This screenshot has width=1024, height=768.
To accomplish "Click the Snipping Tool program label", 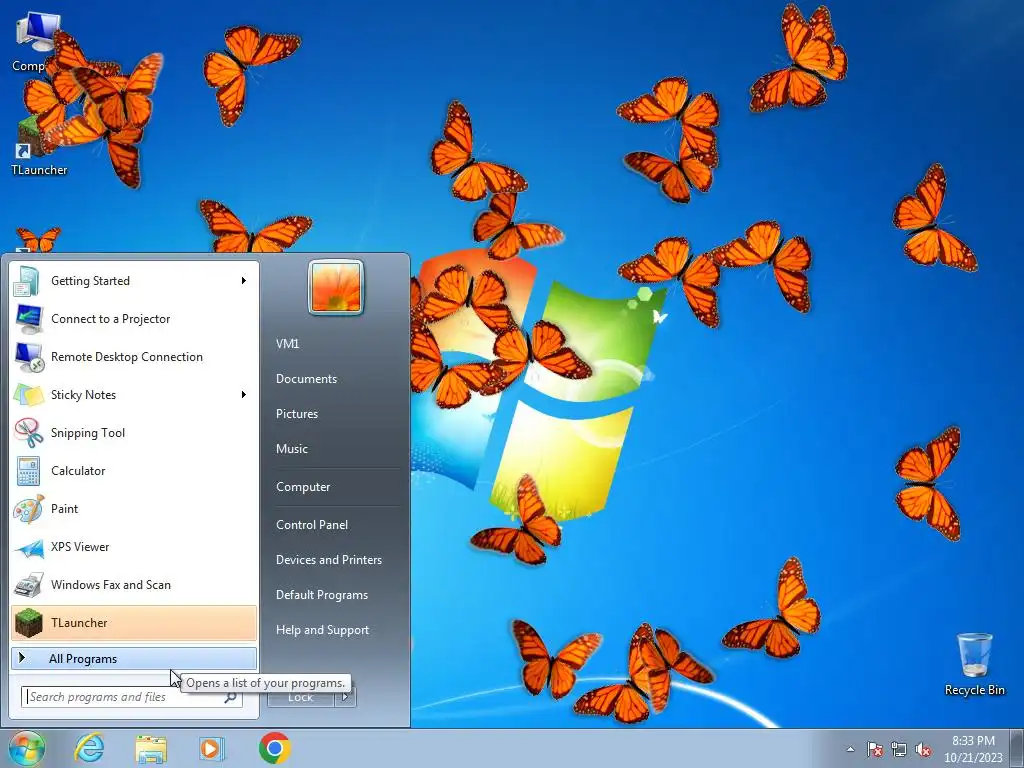I will [88, 433].
